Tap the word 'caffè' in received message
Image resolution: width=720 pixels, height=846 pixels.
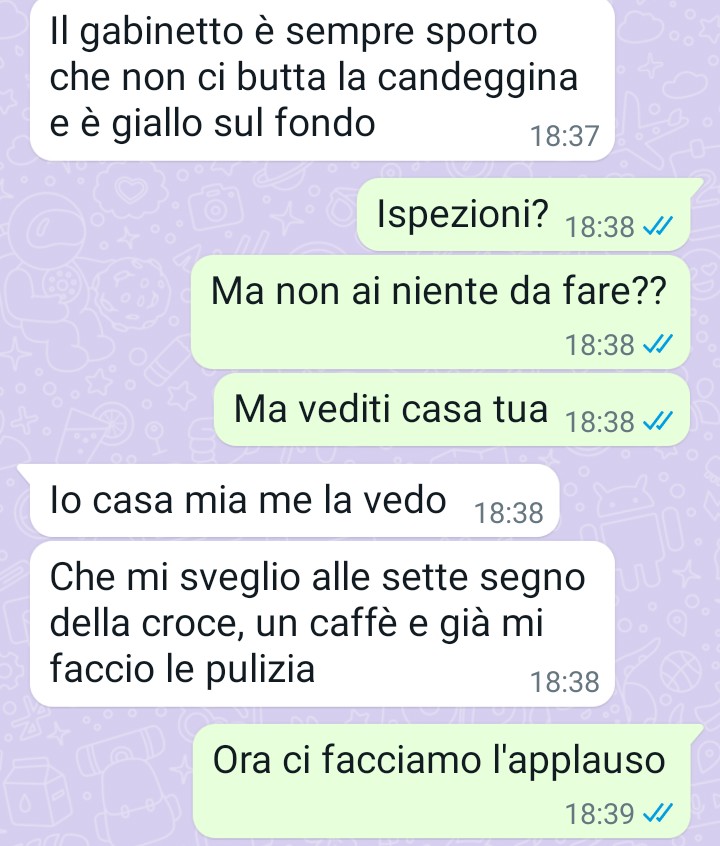tap(352, 624)
